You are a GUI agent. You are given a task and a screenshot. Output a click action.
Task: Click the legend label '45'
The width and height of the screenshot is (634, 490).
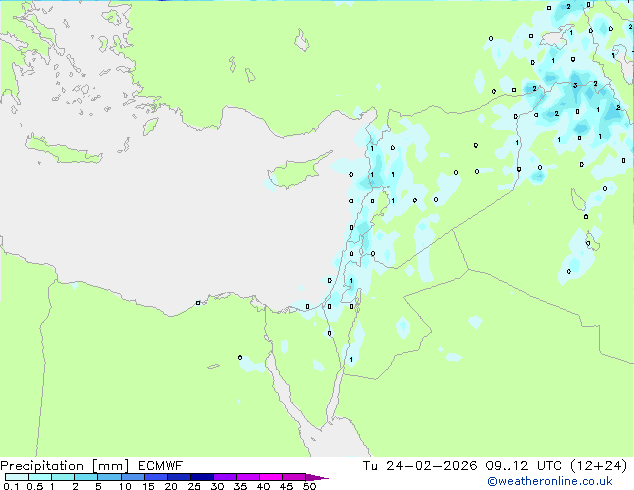tap(286, 486)
